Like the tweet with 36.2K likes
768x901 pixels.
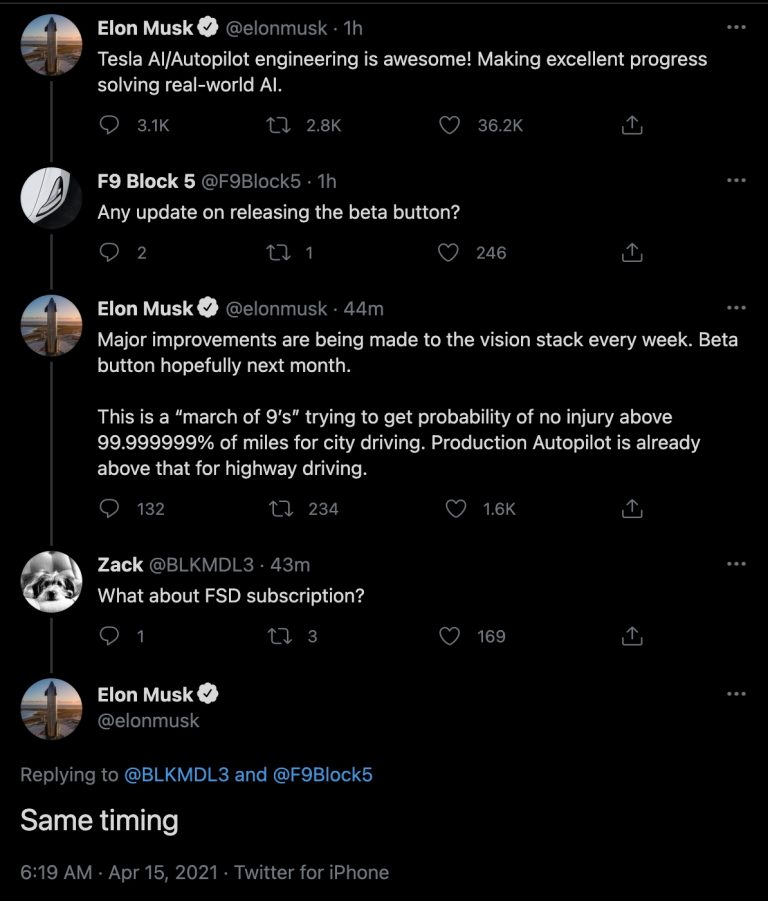tap(449, 125)
